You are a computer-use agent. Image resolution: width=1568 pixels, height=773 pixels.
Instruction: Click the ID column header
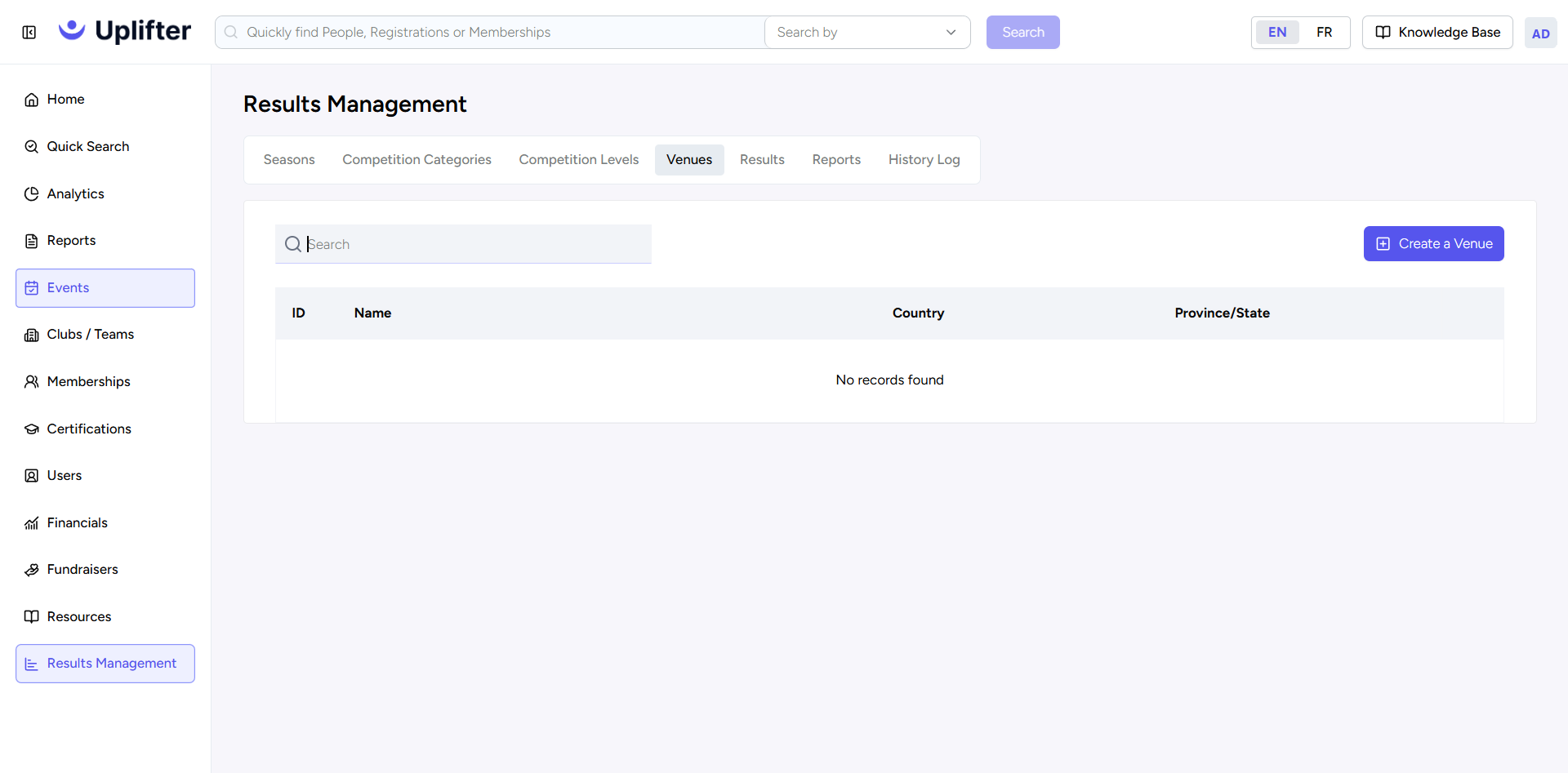tap(298, 313)
